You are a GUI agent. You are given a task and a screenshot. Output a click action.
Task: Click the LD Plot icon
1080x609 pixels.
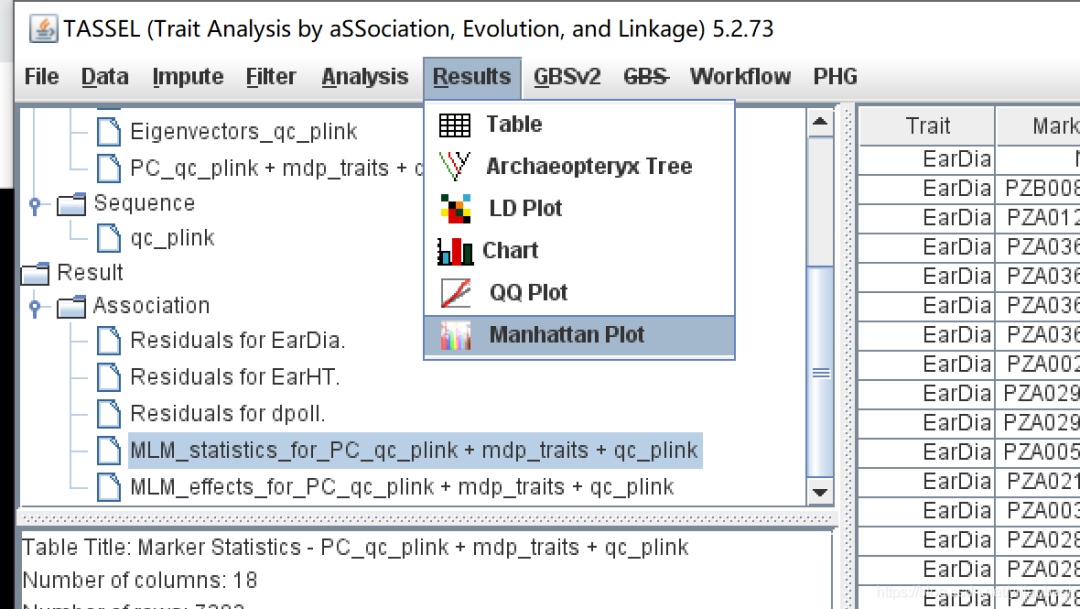pyautogui.click(x=455, y=209)
